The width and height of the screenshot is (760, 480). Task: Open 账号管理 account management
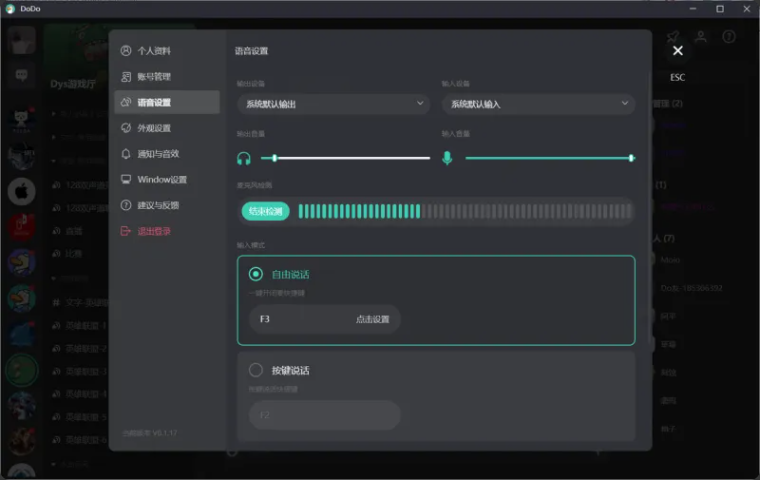point(167,77)
